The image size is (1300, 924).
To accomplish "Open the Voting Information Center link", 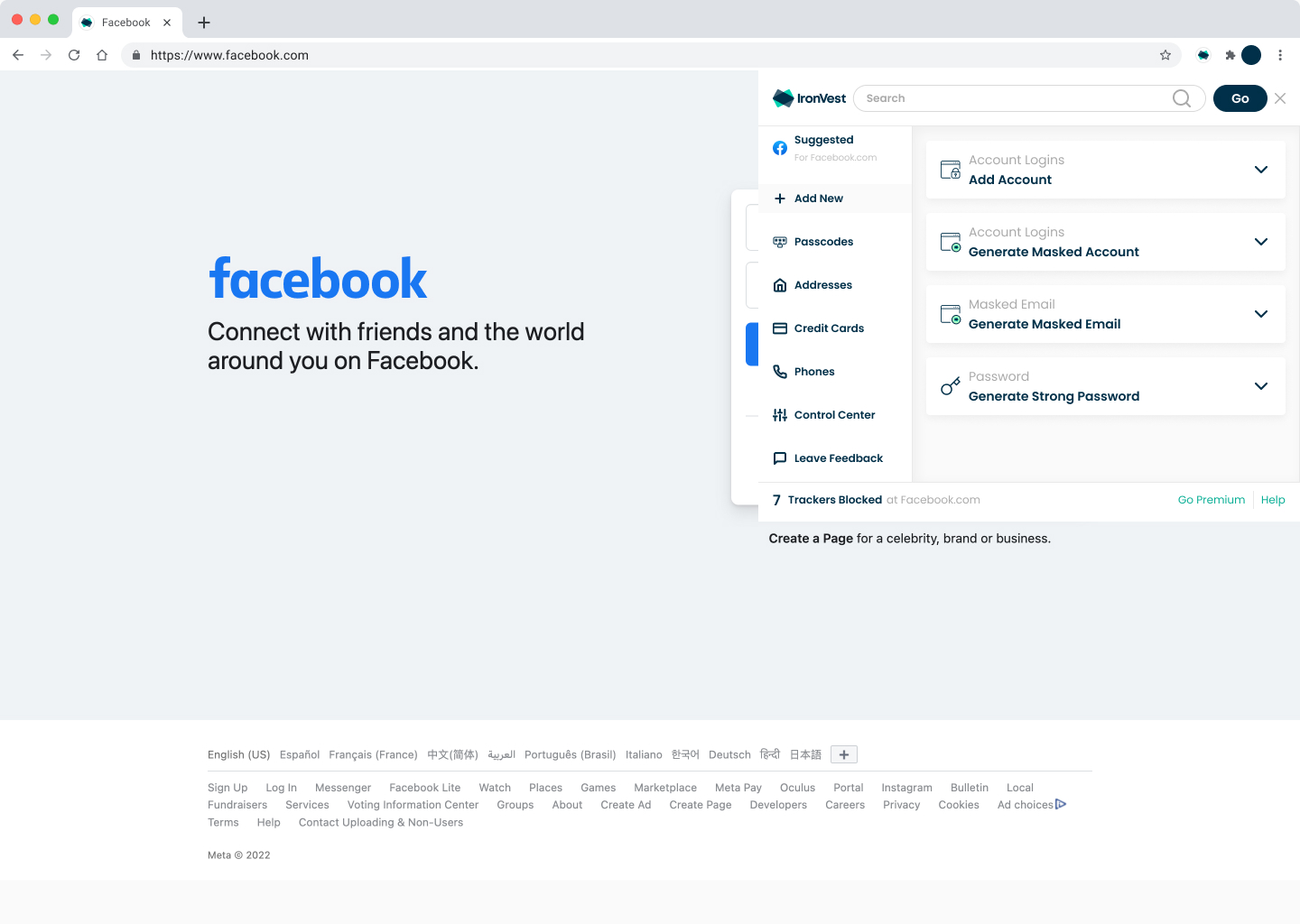I will (413, 805).
